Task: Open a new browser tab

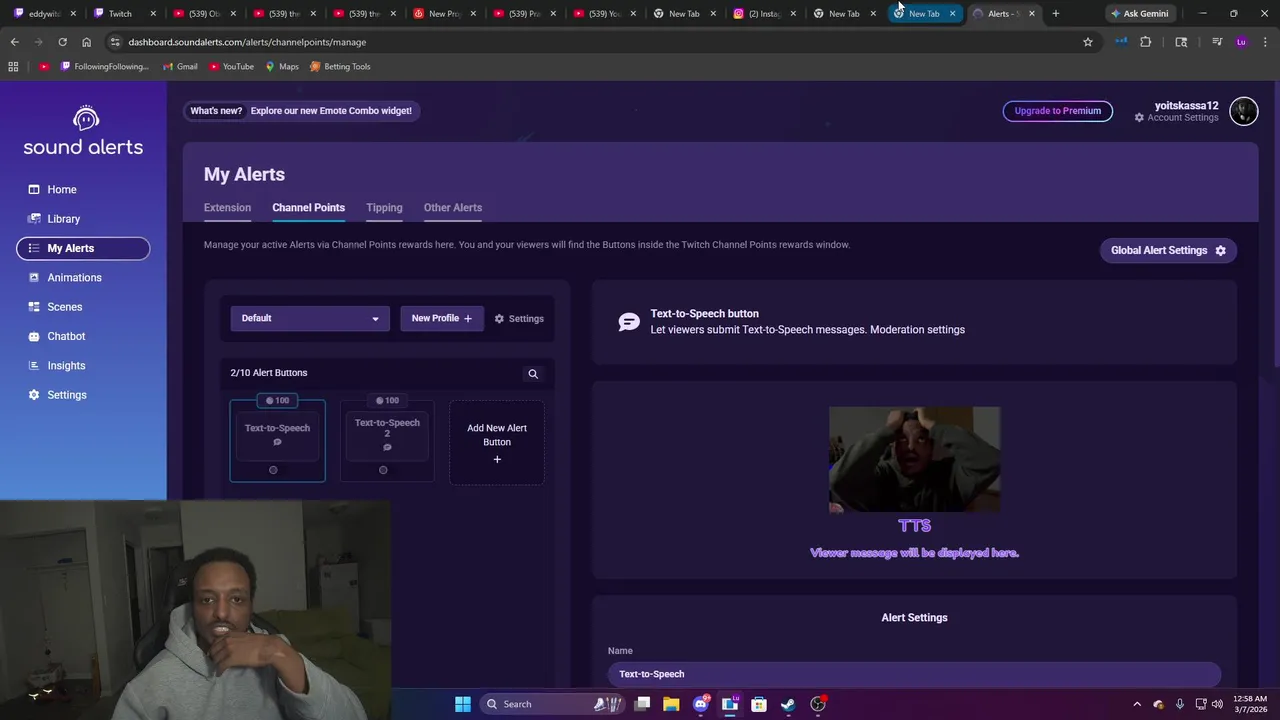Action: [x=1056, y=14]
